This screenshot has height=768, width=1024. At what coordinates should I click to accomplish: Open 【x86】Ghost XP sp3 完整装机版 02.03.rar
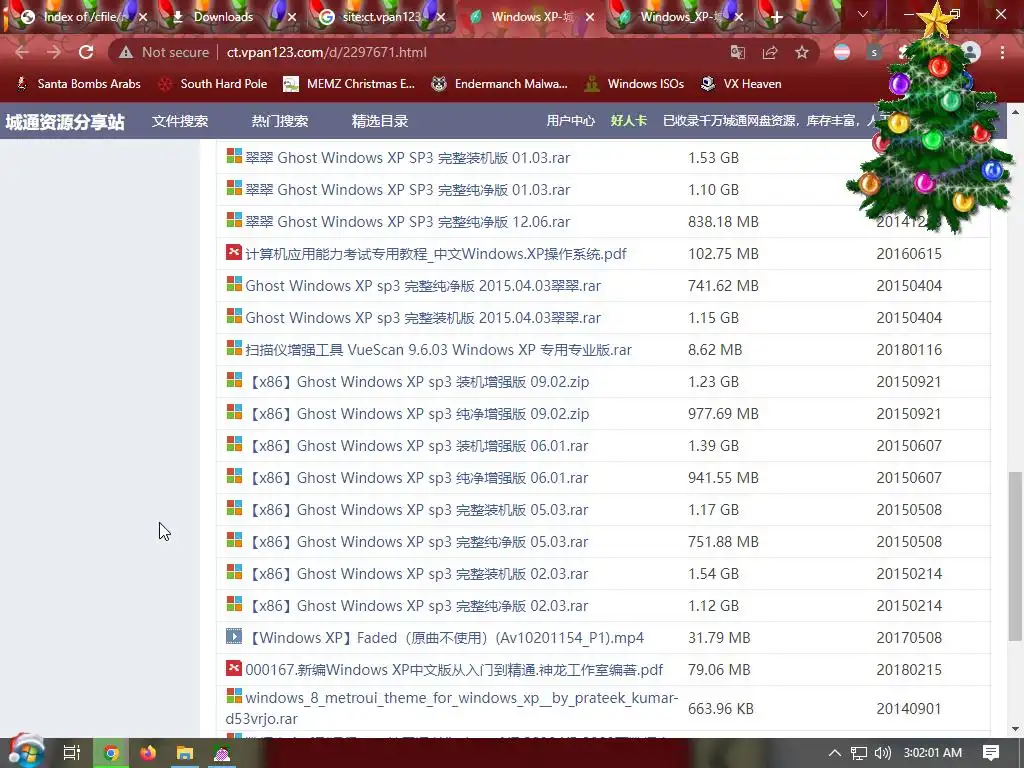pos(417,573)
